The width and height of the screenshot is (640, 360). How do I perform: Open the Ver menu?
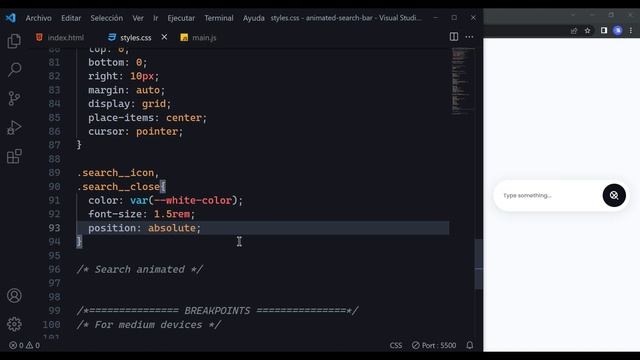[x=138, y=18]
